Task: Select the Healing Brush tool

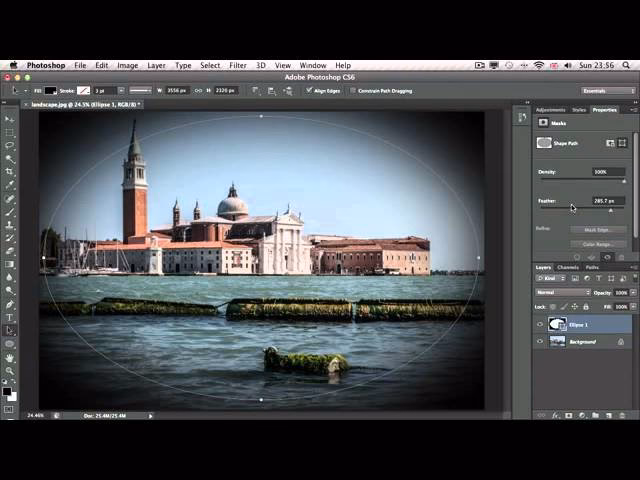Action: (9, 199)
